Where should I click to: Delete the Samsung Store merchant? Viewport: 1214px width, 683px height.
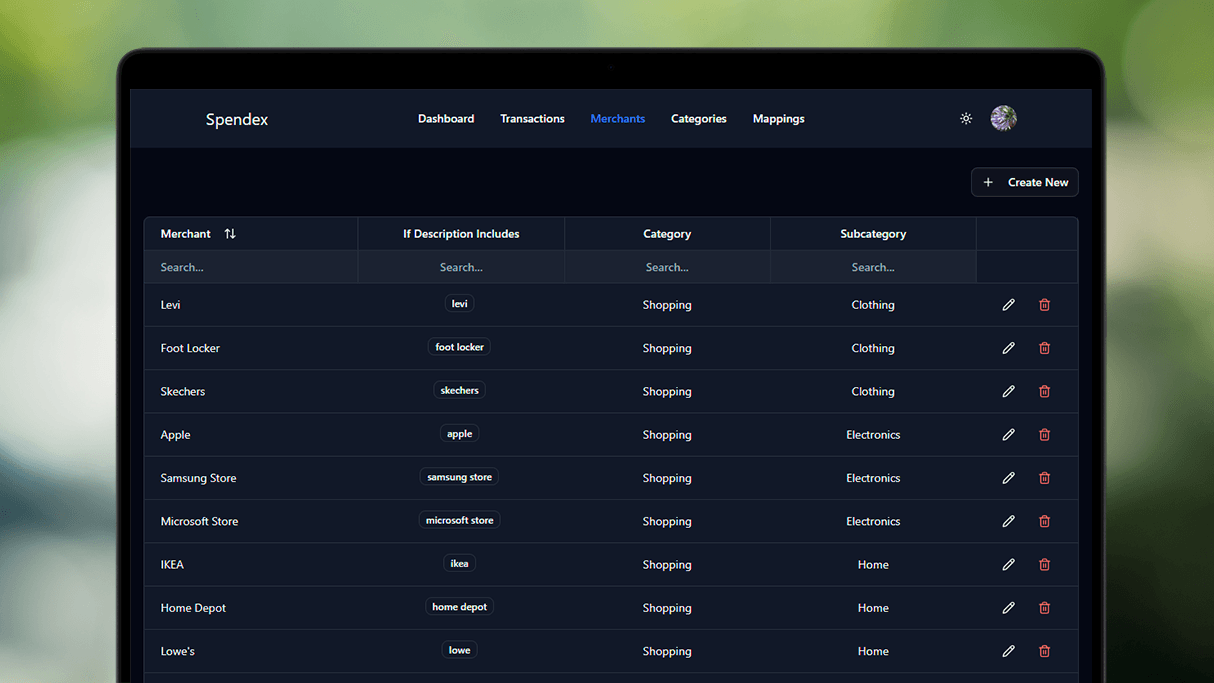point(1044,478)
